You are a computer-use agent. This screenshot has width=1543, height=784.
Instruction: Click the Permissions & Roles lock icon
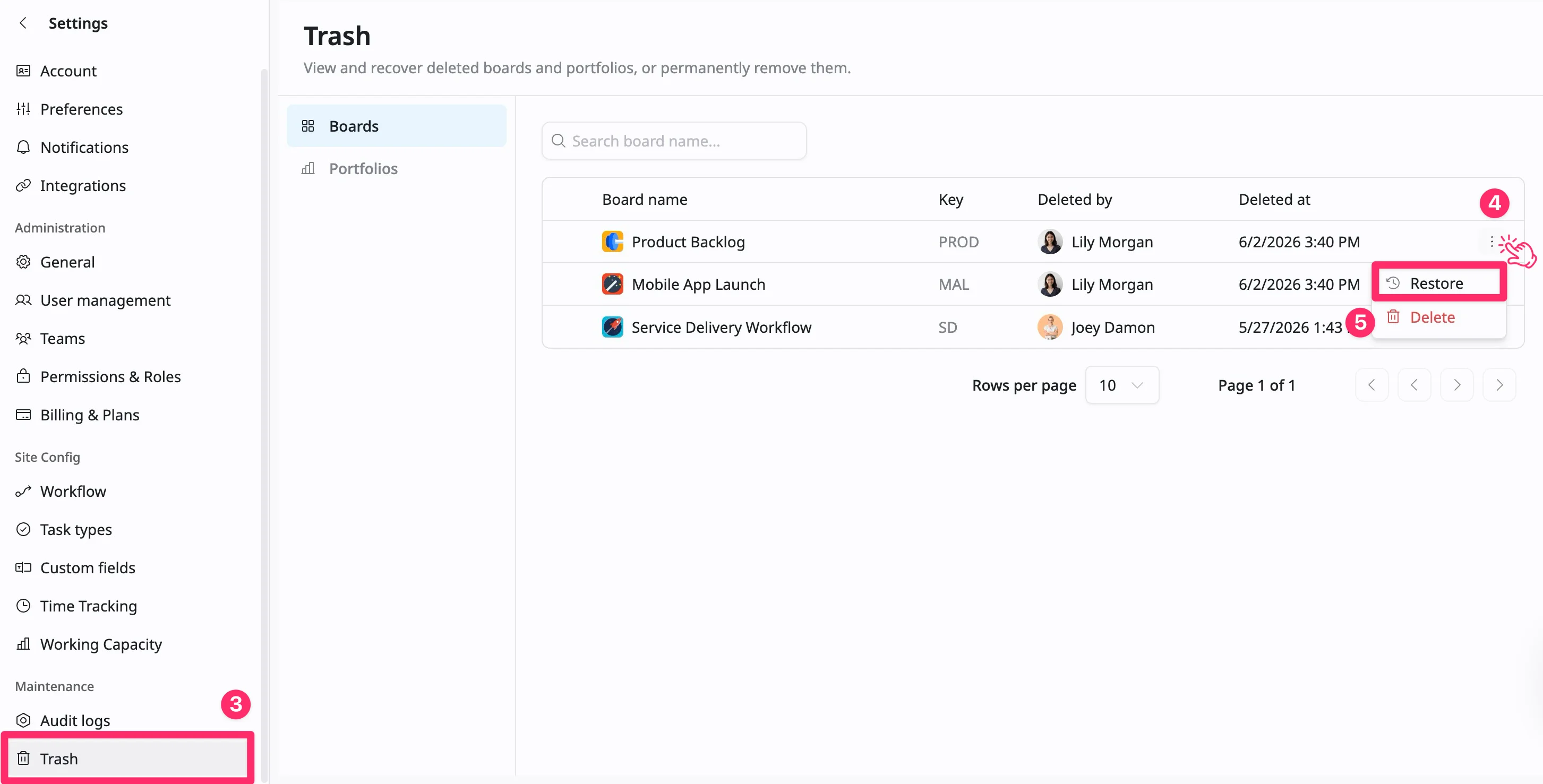tap(23, 376)
